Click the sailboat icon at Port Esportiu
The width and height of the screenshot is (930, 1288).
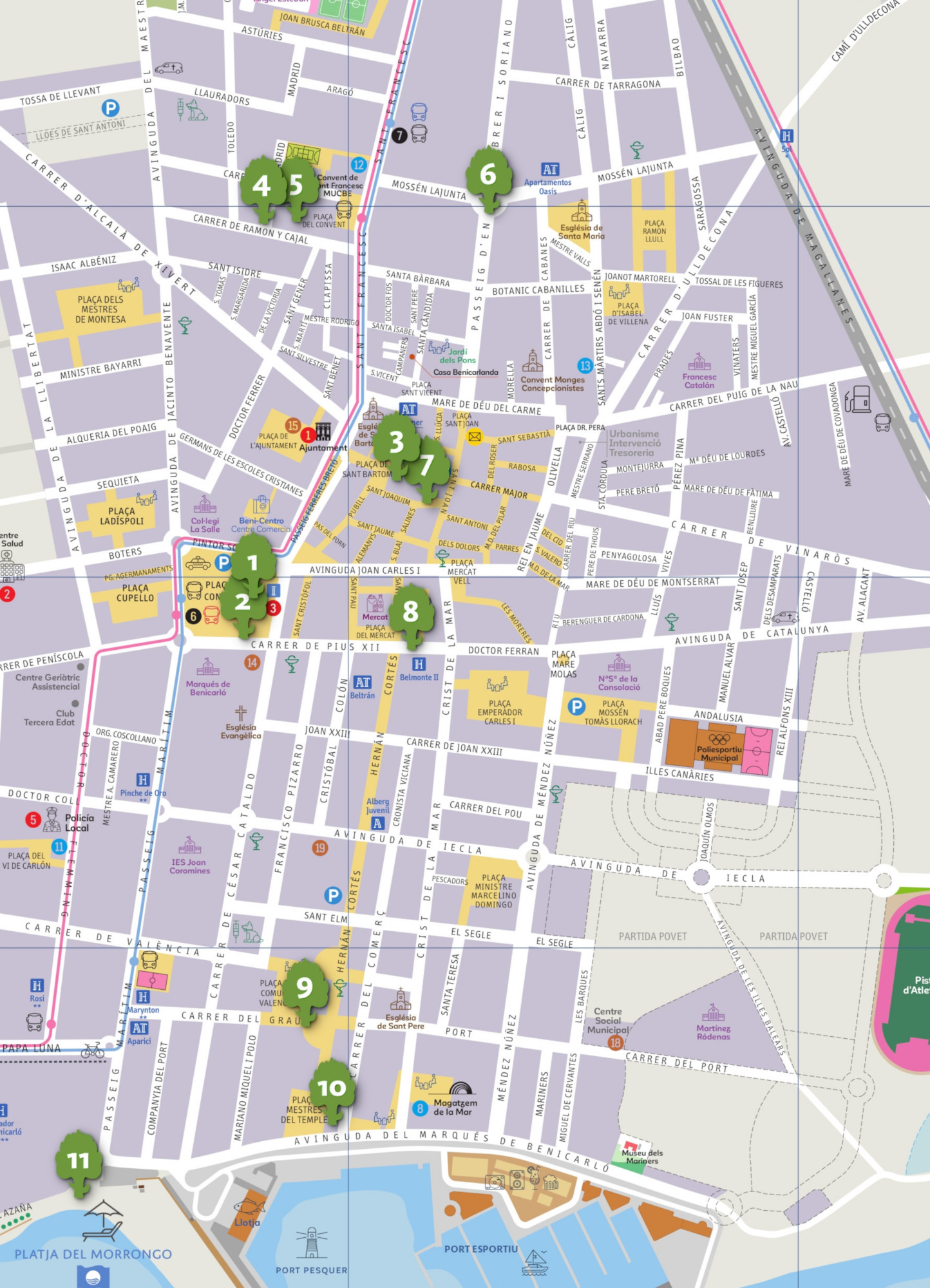535,1262
